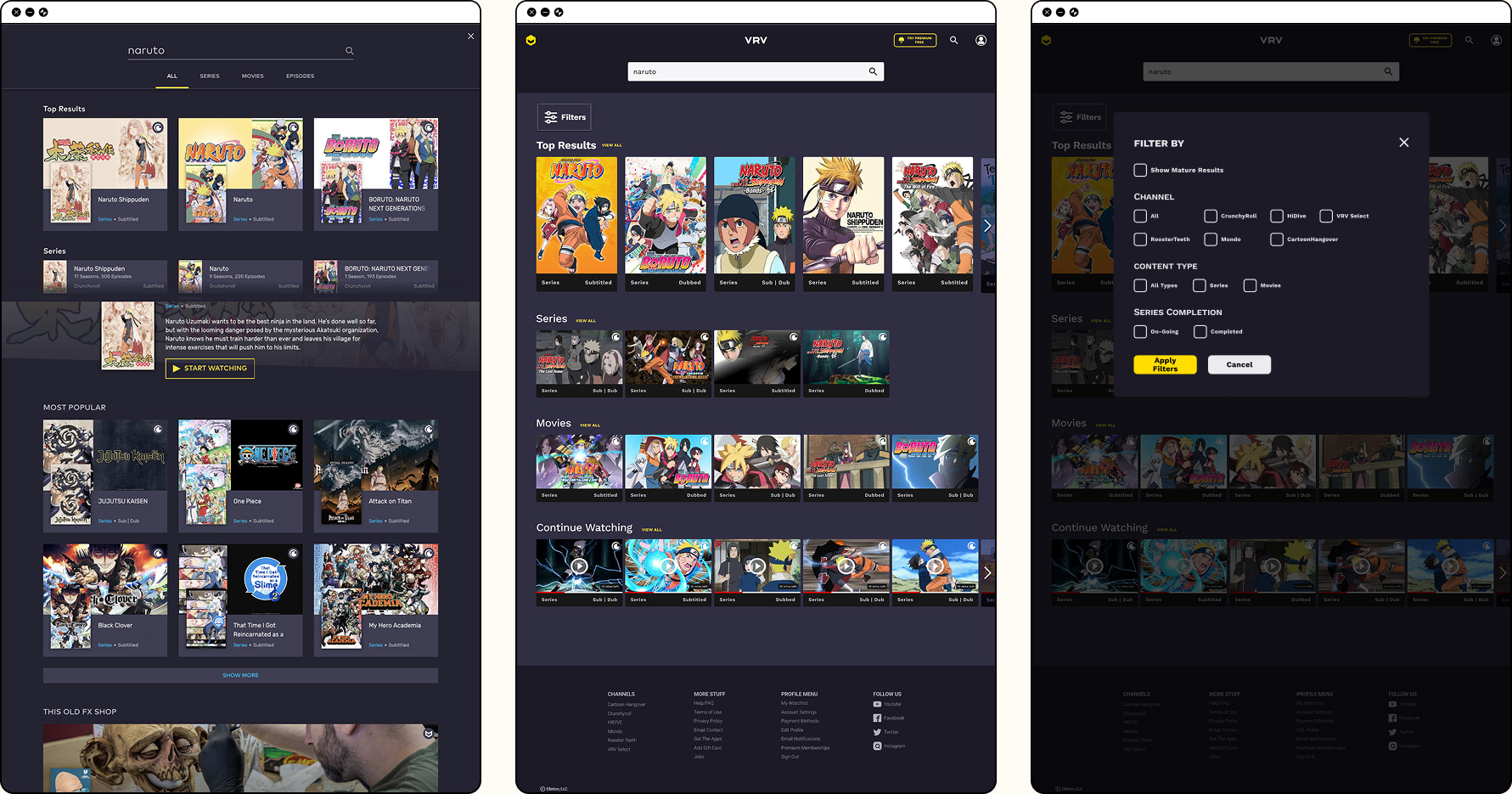This screenshot has width=1512, height=794.
Task: Click the channel badge on the Boruto lightning movie card
Action: tap(972, 442)
